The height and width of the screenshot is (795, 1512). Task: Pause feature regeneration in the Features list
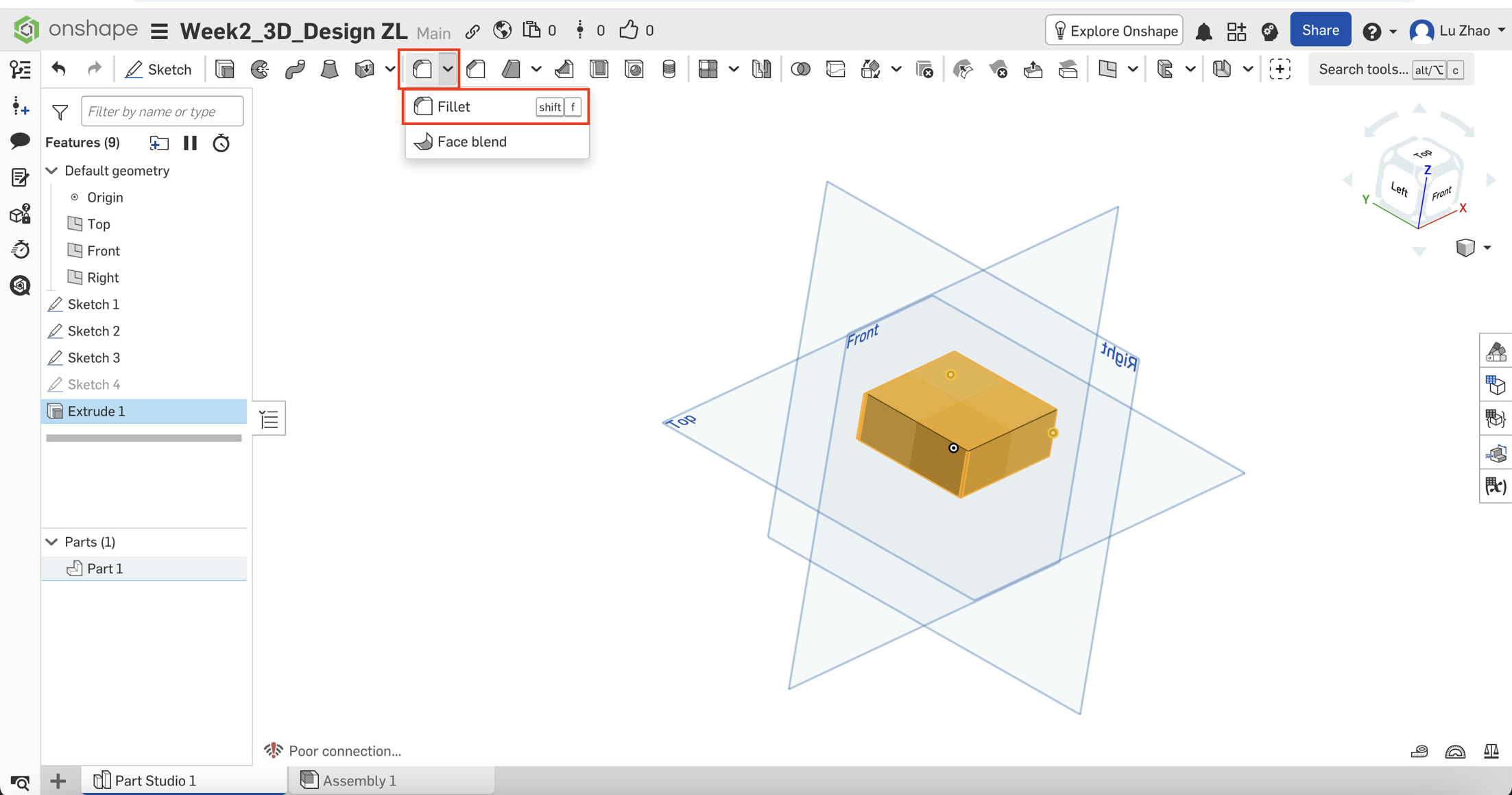click(190, 143)
